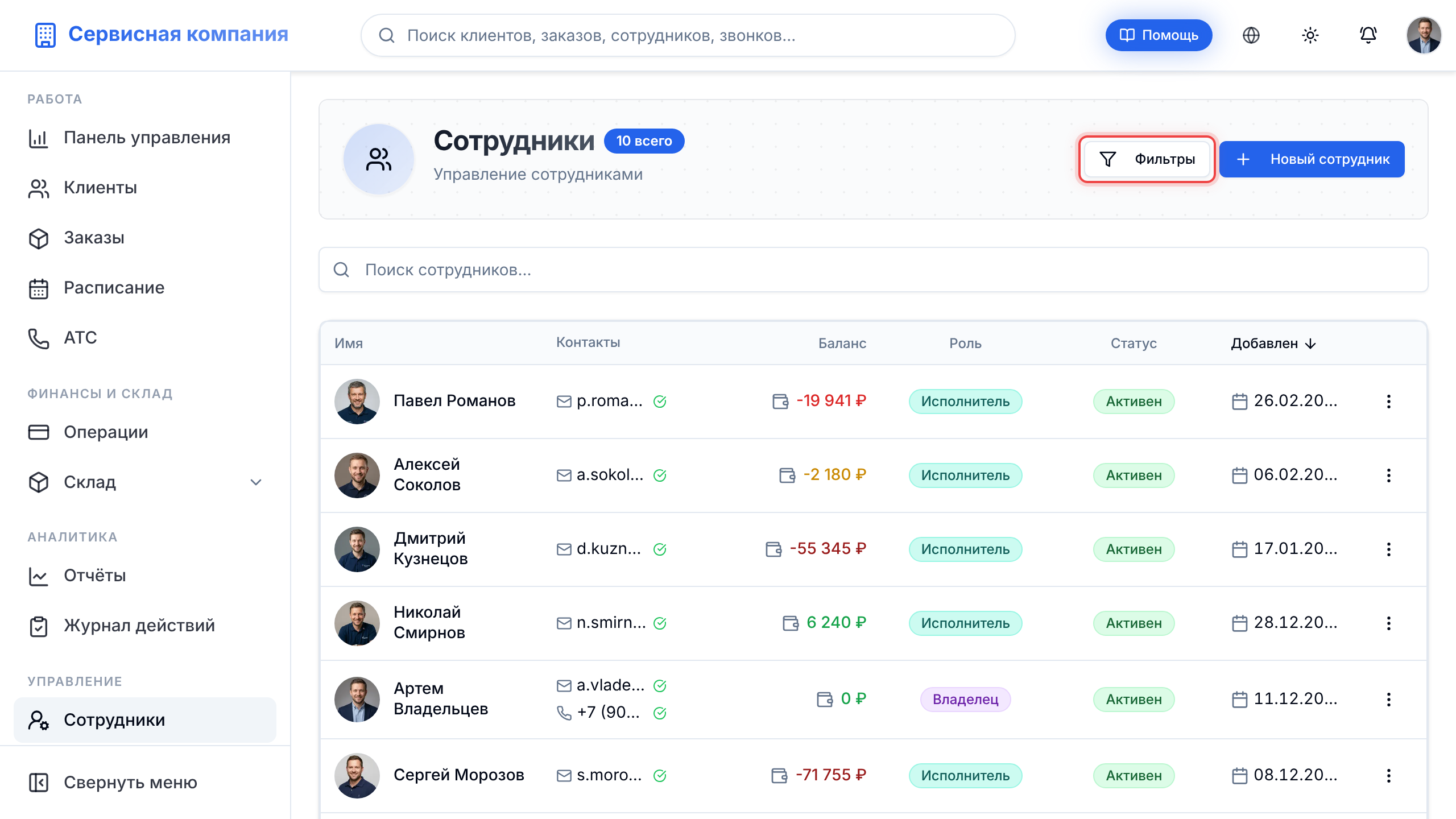The image size is (1456, 819).
Task: Open the Помощь help button
Action: (1159, 35)
